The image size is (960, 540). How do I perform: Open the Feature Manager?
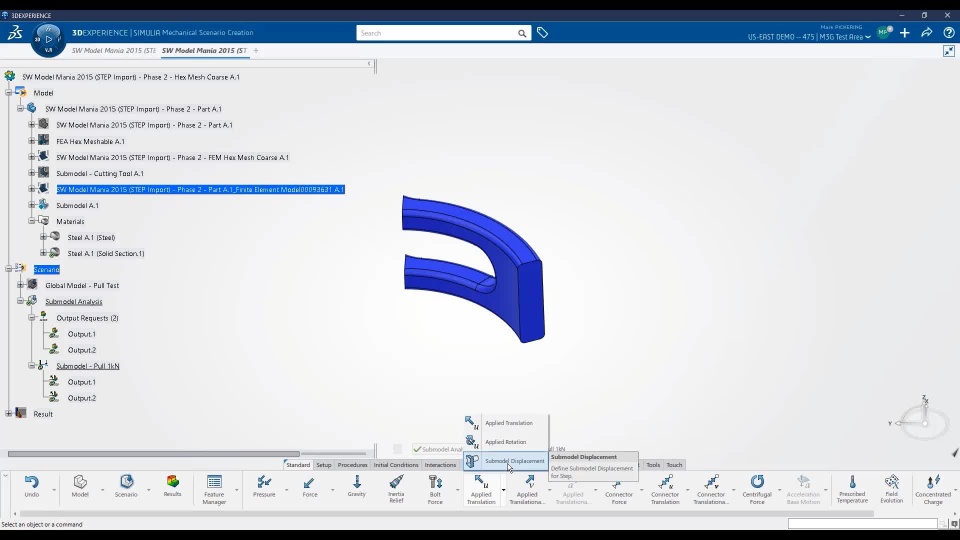[214, 489]
